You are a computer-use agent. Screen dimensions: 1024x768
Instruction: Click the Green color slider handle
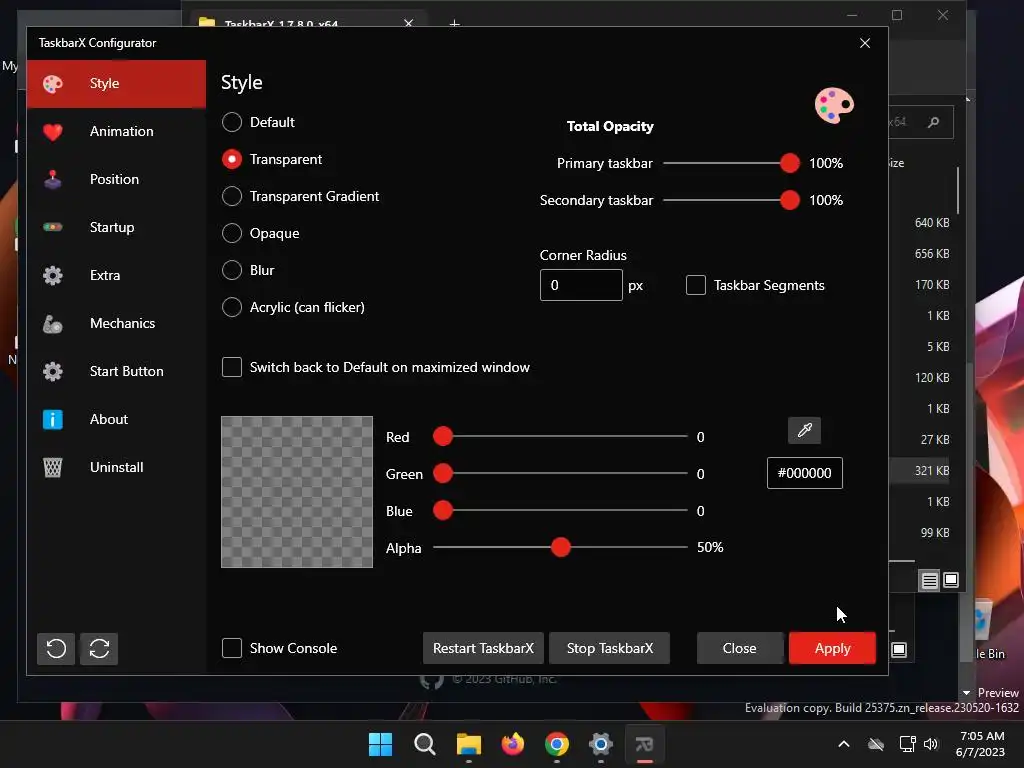(443, 473)
